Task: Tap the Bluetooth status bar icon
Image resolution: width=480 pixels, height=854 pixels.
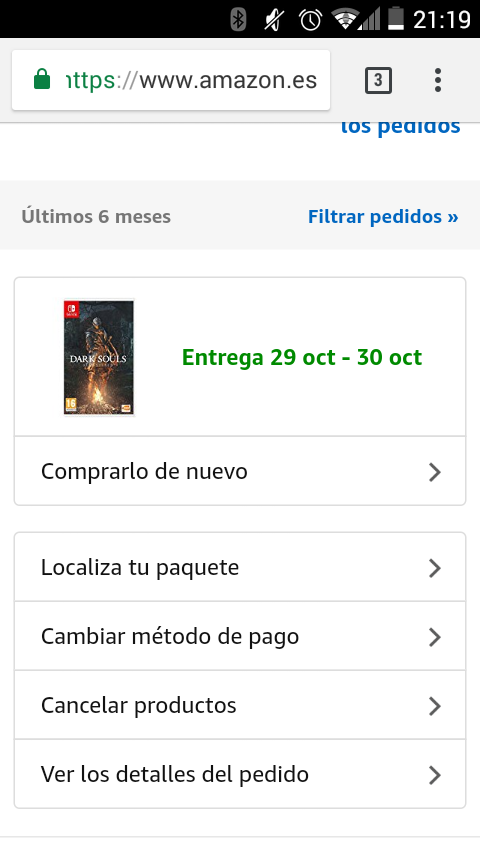Action: point(238,20)
